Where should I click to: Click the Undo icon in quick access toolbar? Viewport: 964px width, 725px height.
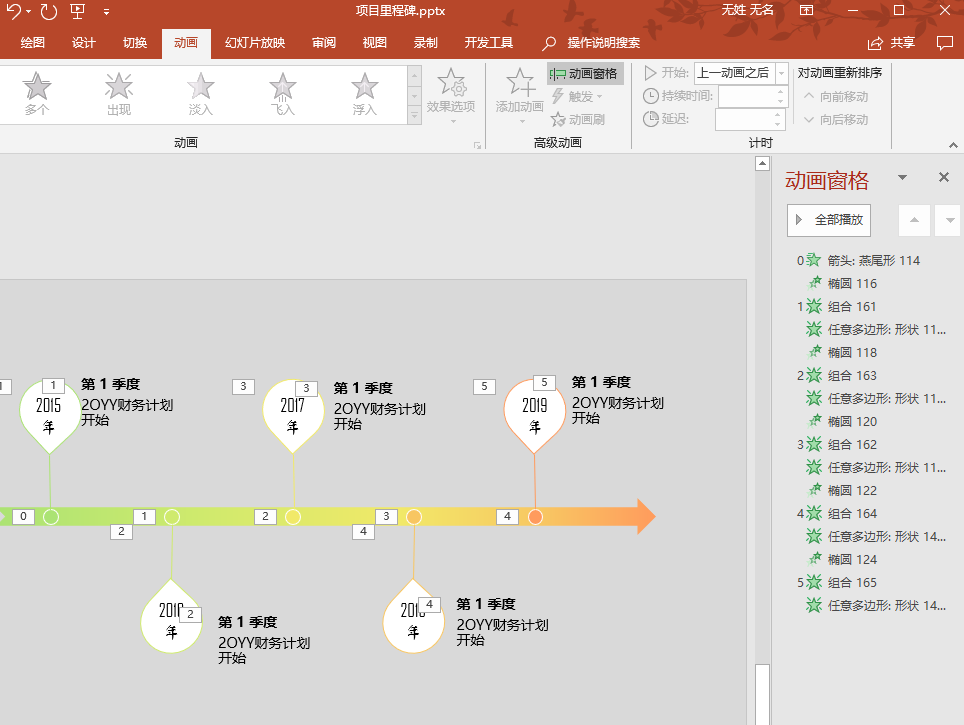[16, 12]
